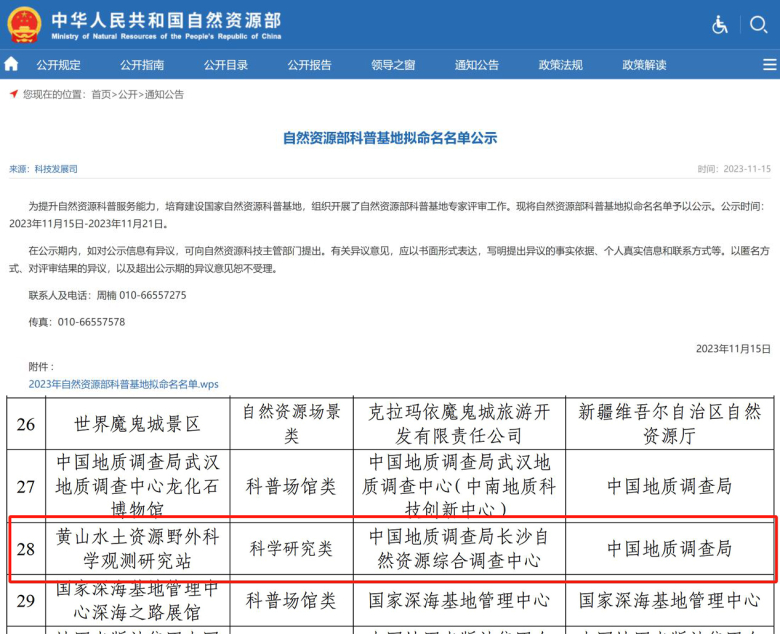Screen dimensions: 780x634
Task: Open 通知公告 navigation item
Action: click(x=477, y=65)
